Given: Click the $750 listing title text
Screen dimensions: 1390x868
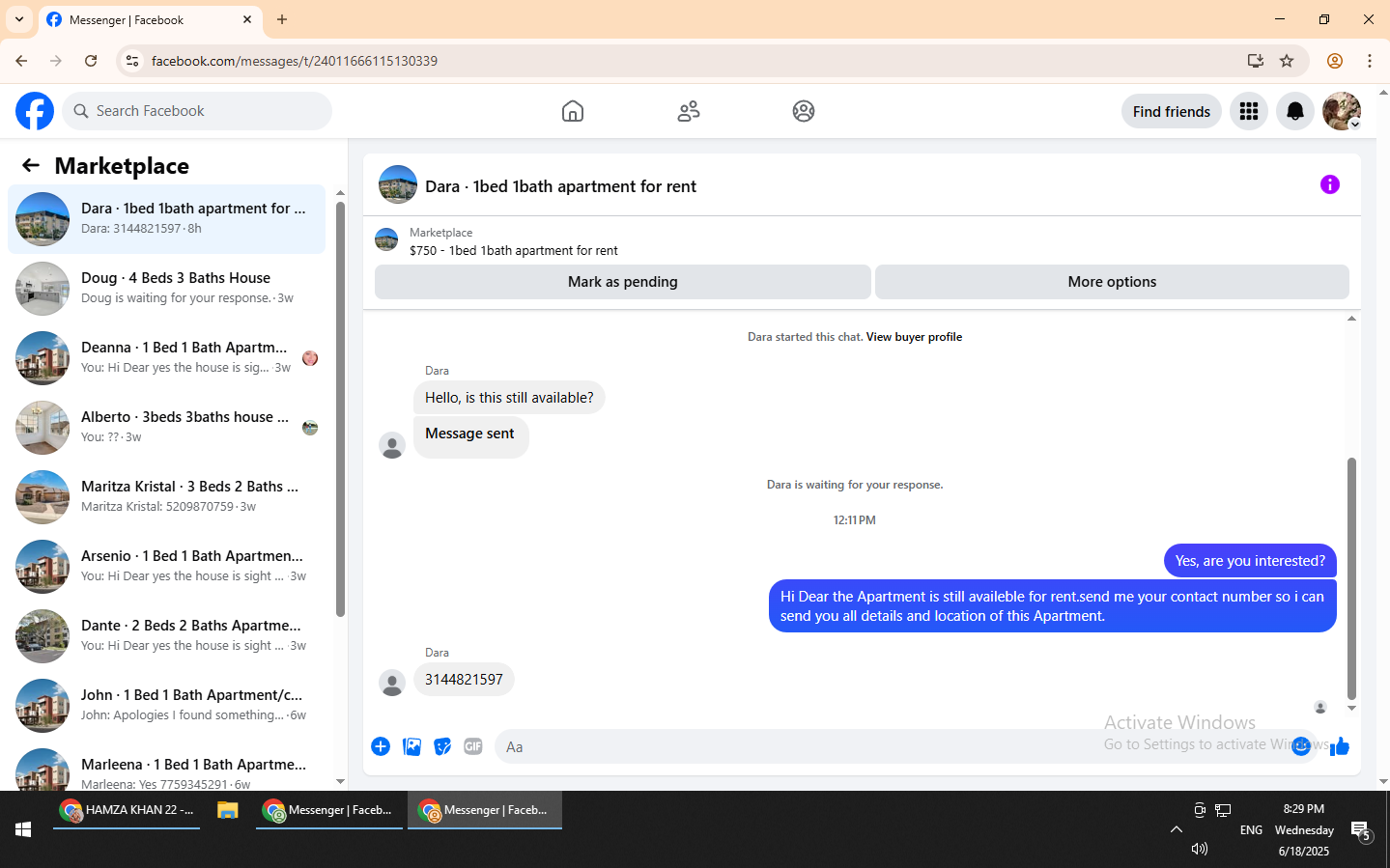Looking at the screenshot, I should (514, 250).
